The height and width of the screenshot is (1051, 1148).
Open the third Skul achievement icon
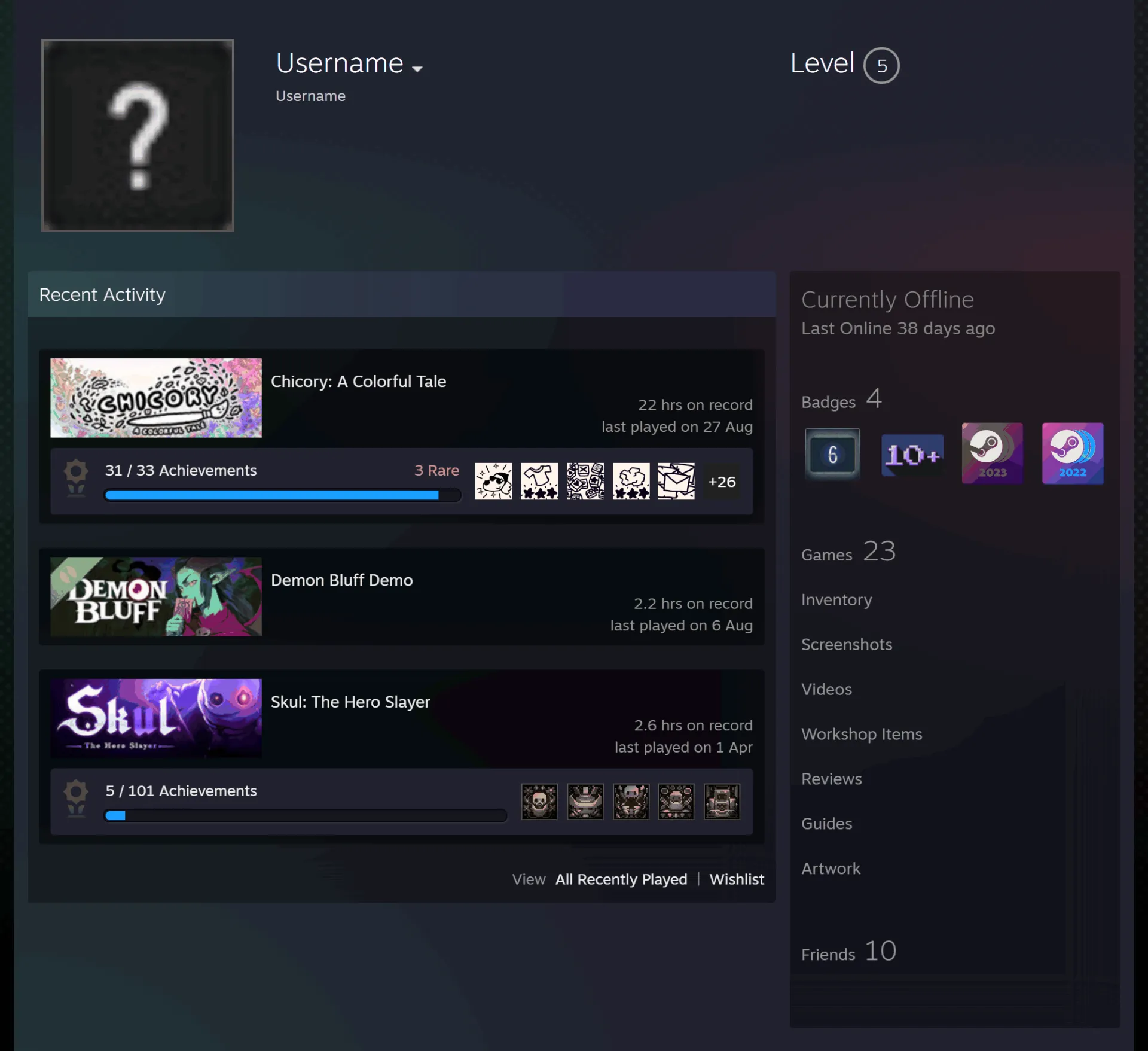click(631, 802)
